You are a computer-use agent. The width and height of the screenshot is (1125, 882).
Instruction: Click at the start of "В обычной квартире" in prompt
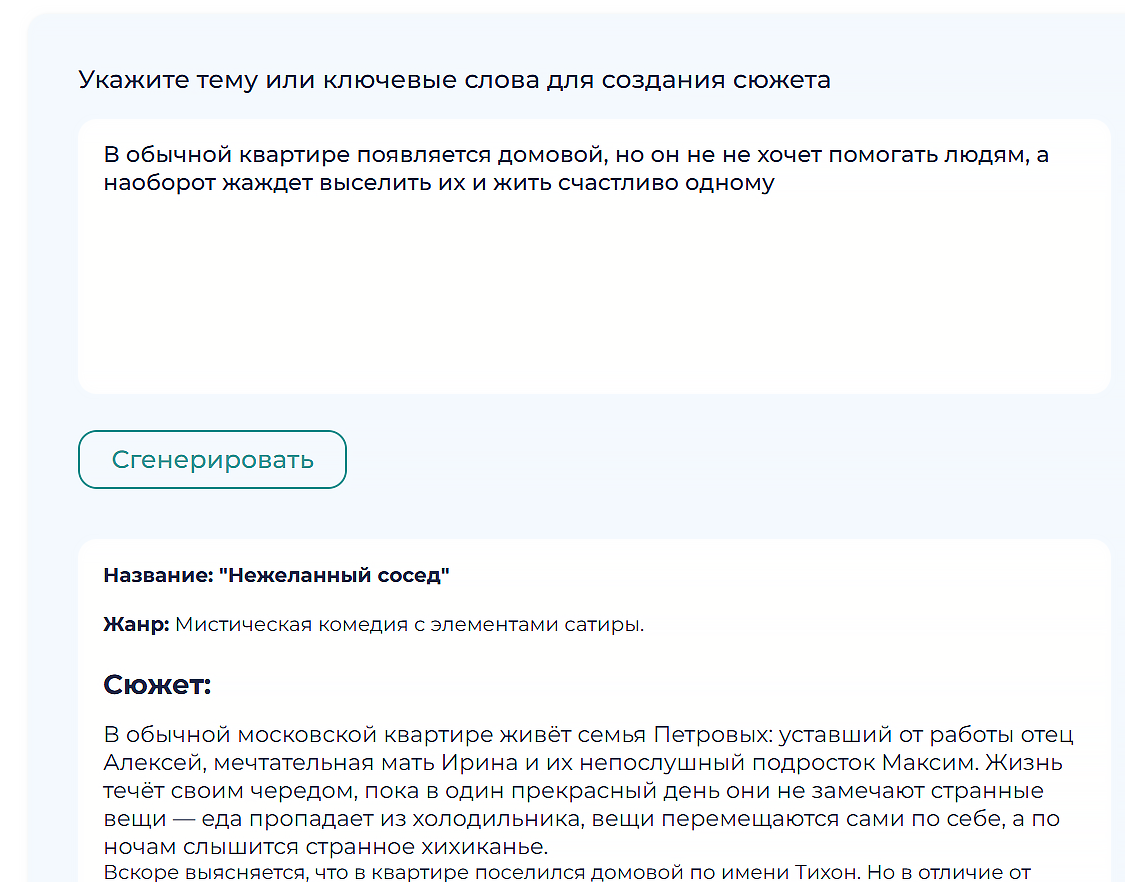point(106,155)
